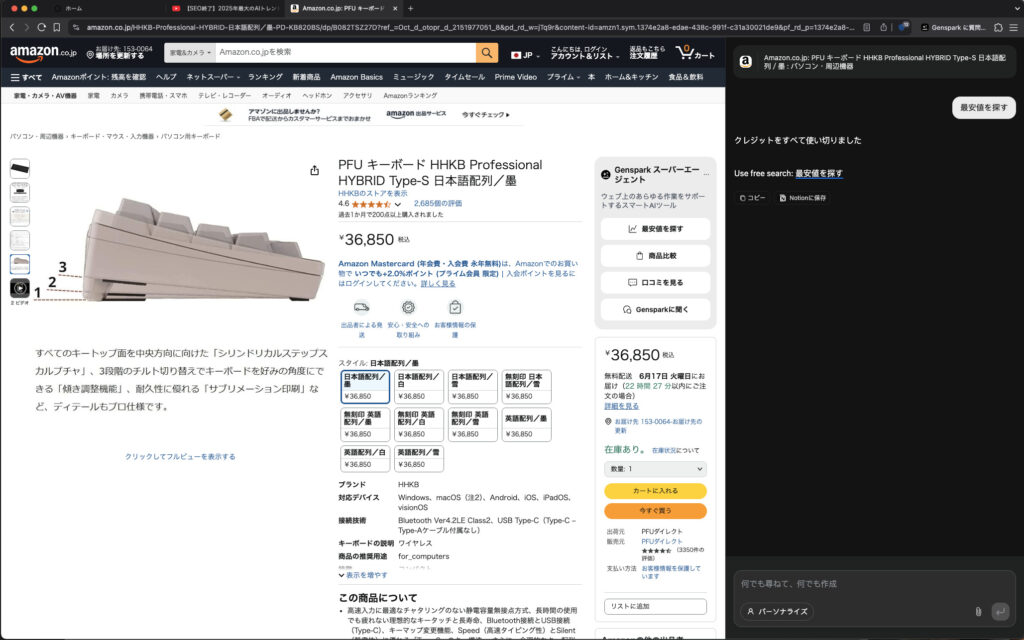Open the product video thumbnail
Image resolution: width=1024 pixels, height=640 pixels.
click(20, 288)
